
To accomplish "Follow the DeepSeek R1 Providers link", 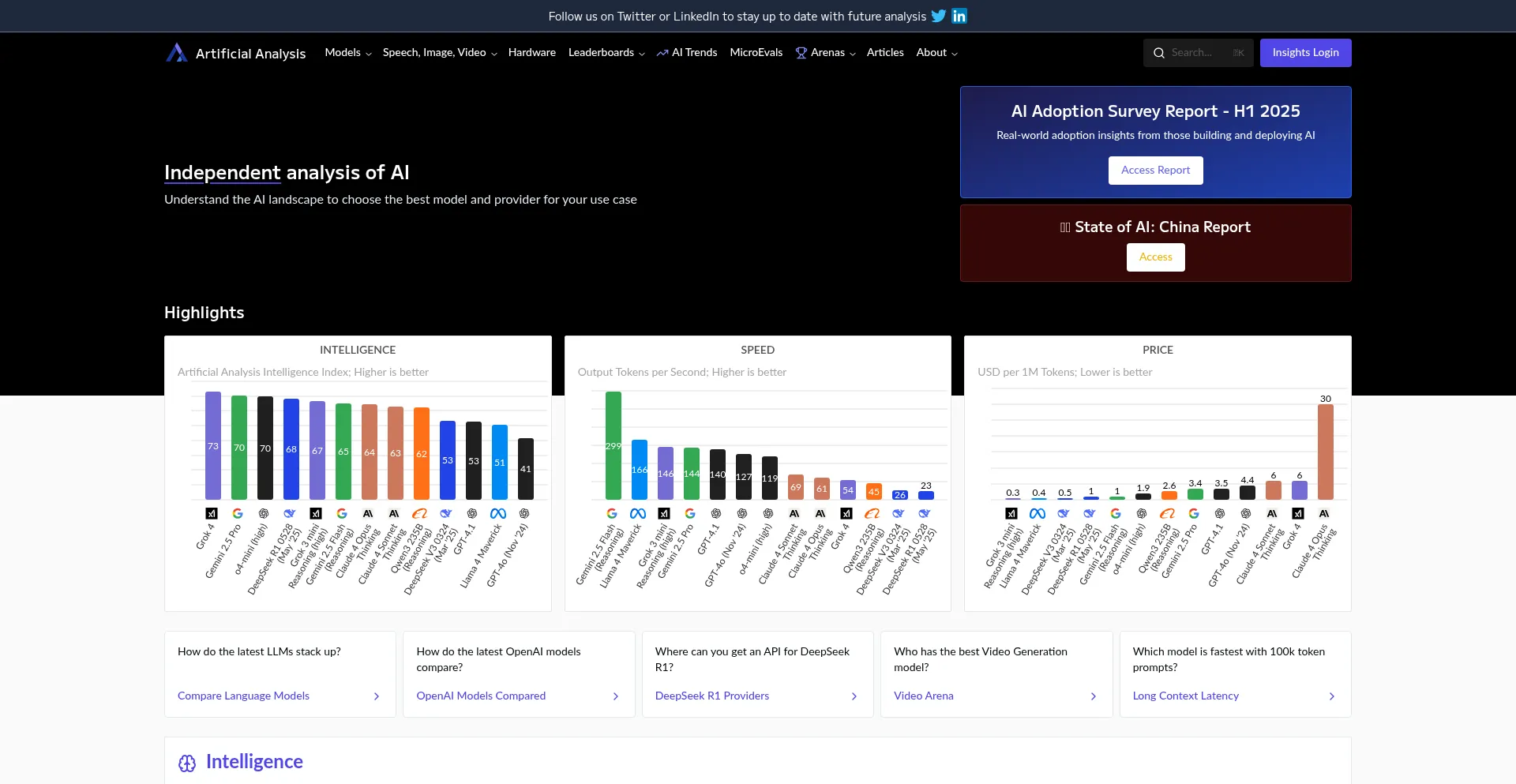I will coord(712,696).
